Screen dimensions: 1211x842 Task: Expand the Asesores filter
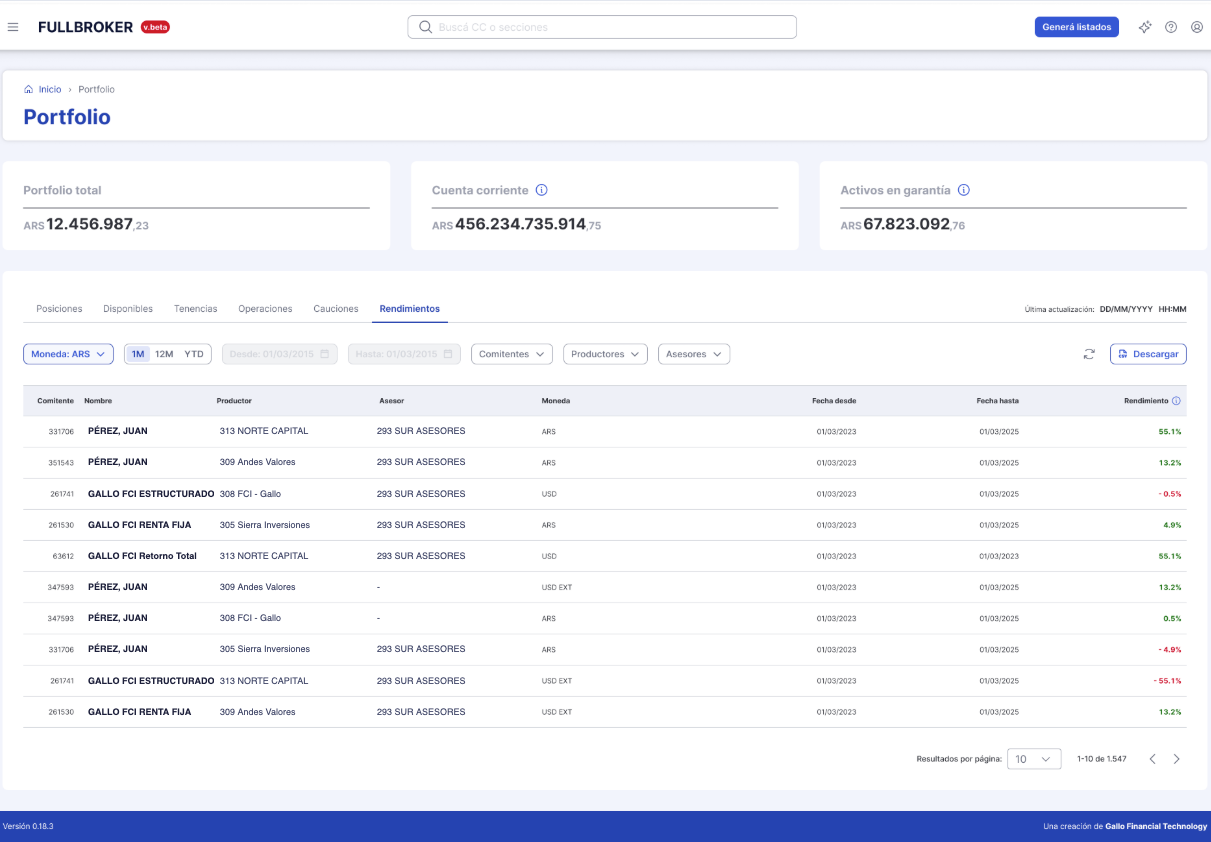tap(694, 354)
